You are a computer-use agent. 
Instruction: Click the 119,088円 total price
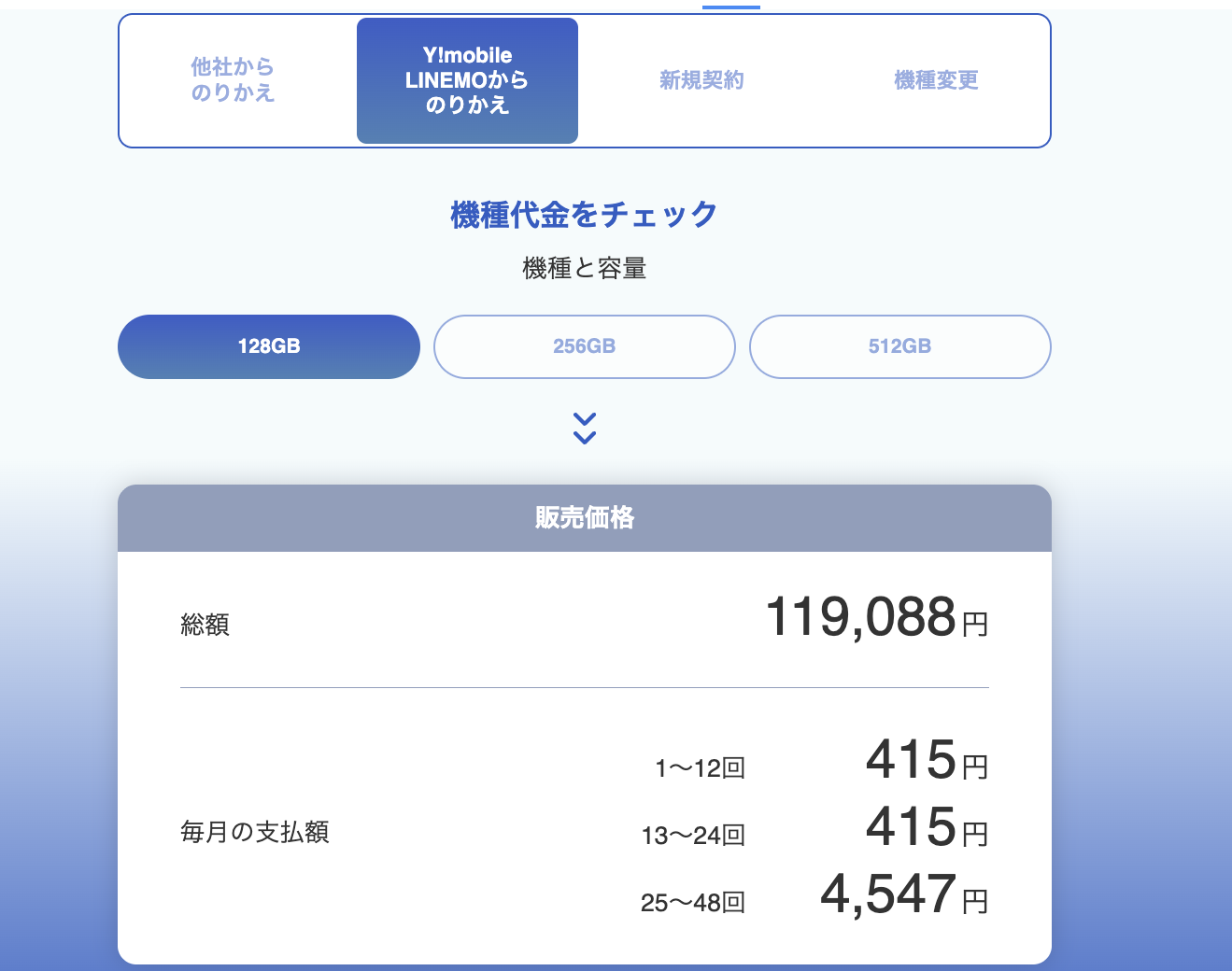coord(876,618)
